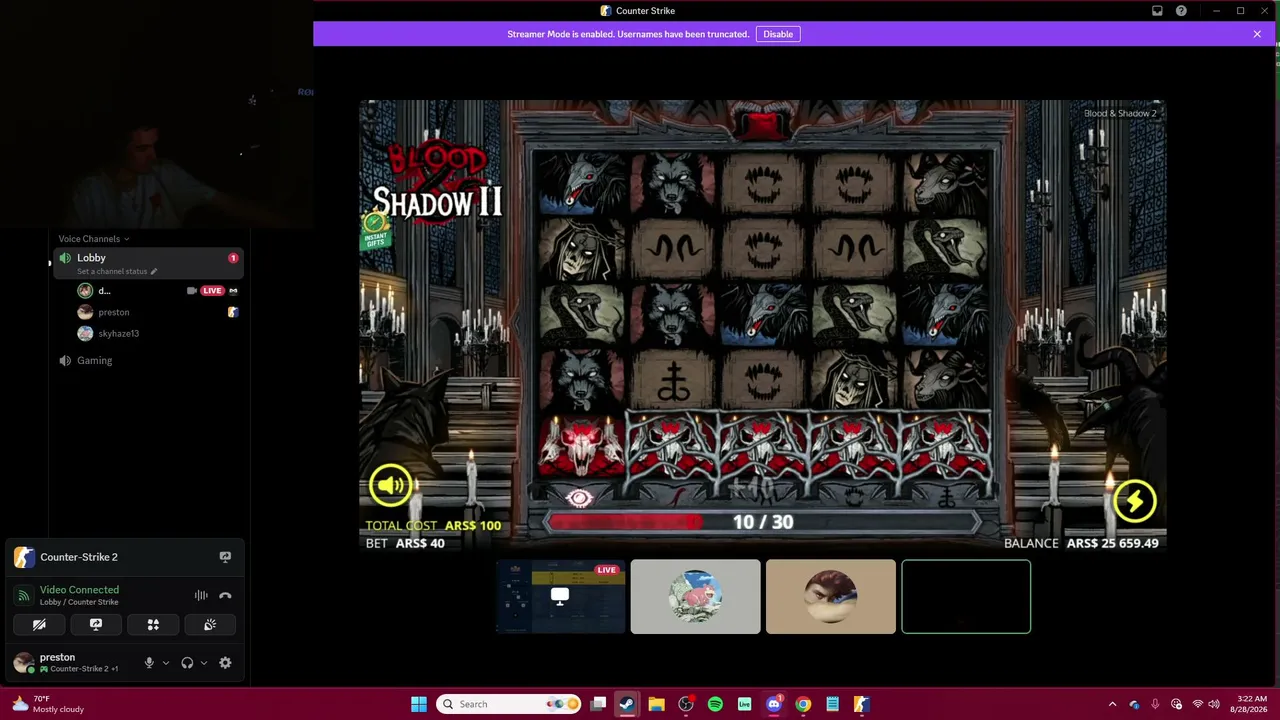Click the pop-out icon in the title bar
Viewport: 1280px width, 720px height.
[1157, 11]
